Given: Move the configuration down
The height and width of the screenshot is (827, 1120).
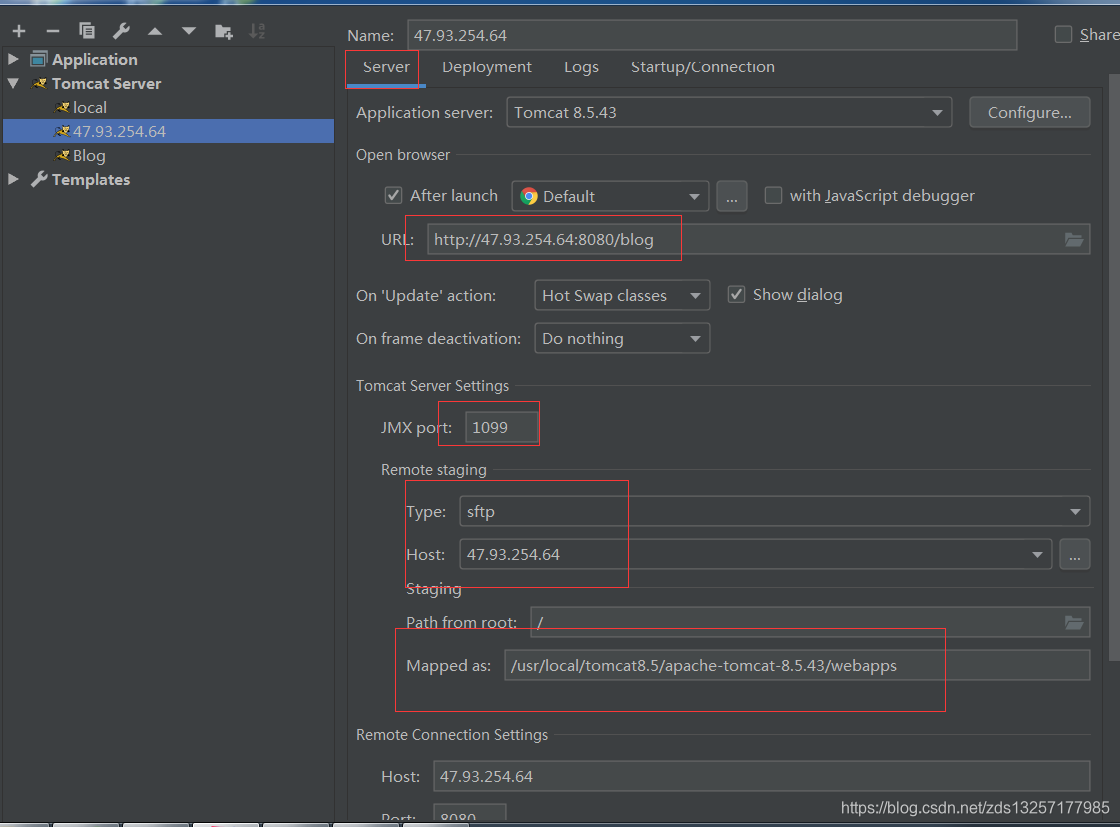Looking at the screenshot, I should [x=189, y=31].
